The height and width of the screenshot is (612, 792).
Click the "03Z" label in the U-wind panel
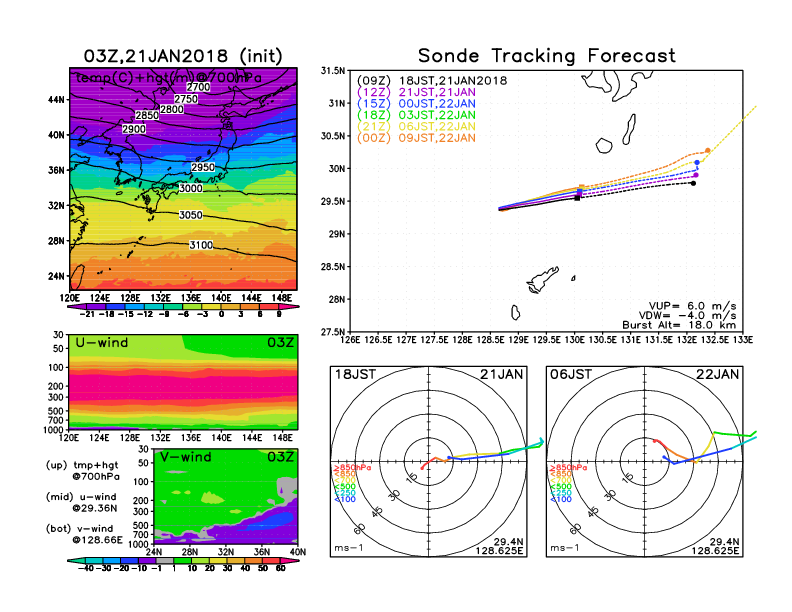point(280,343)
